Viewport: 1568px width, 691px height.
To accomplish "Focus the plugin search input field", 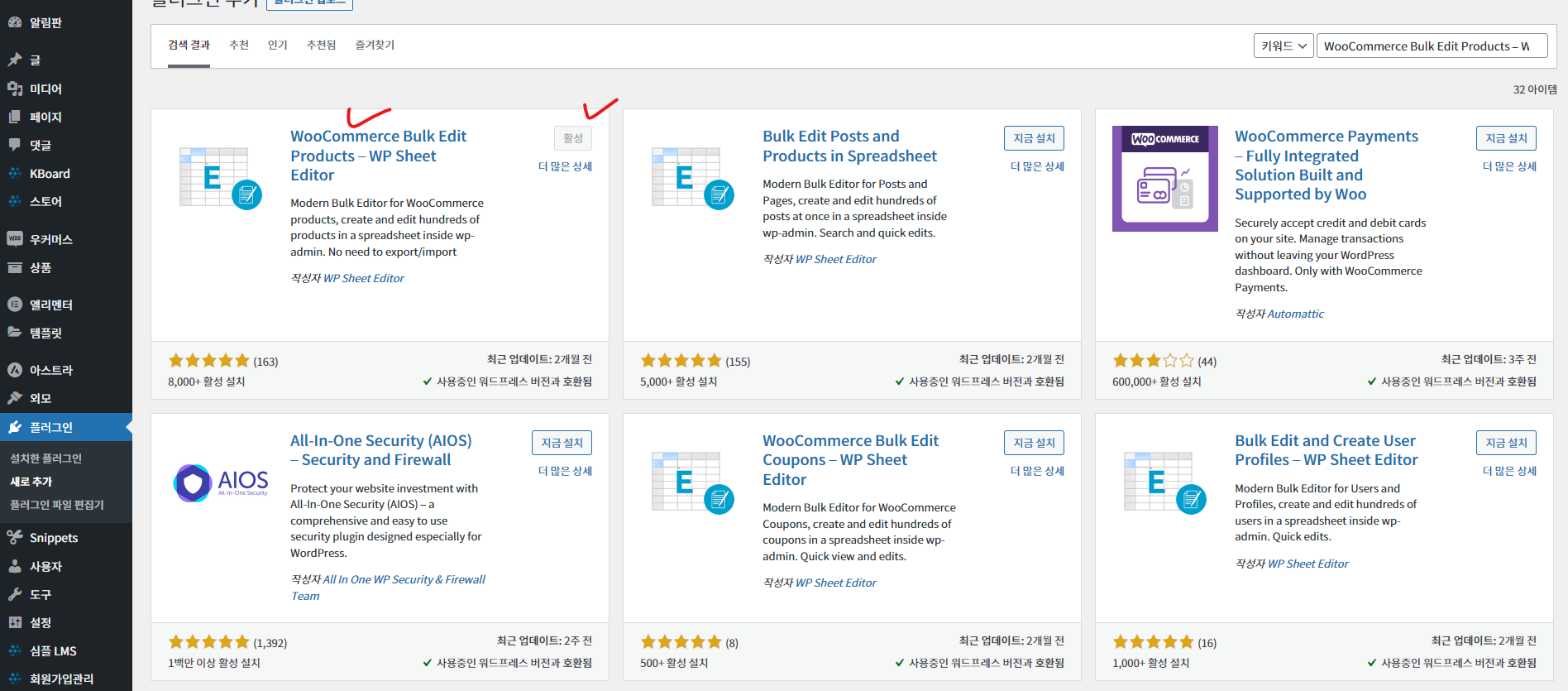I will 1432,46.
